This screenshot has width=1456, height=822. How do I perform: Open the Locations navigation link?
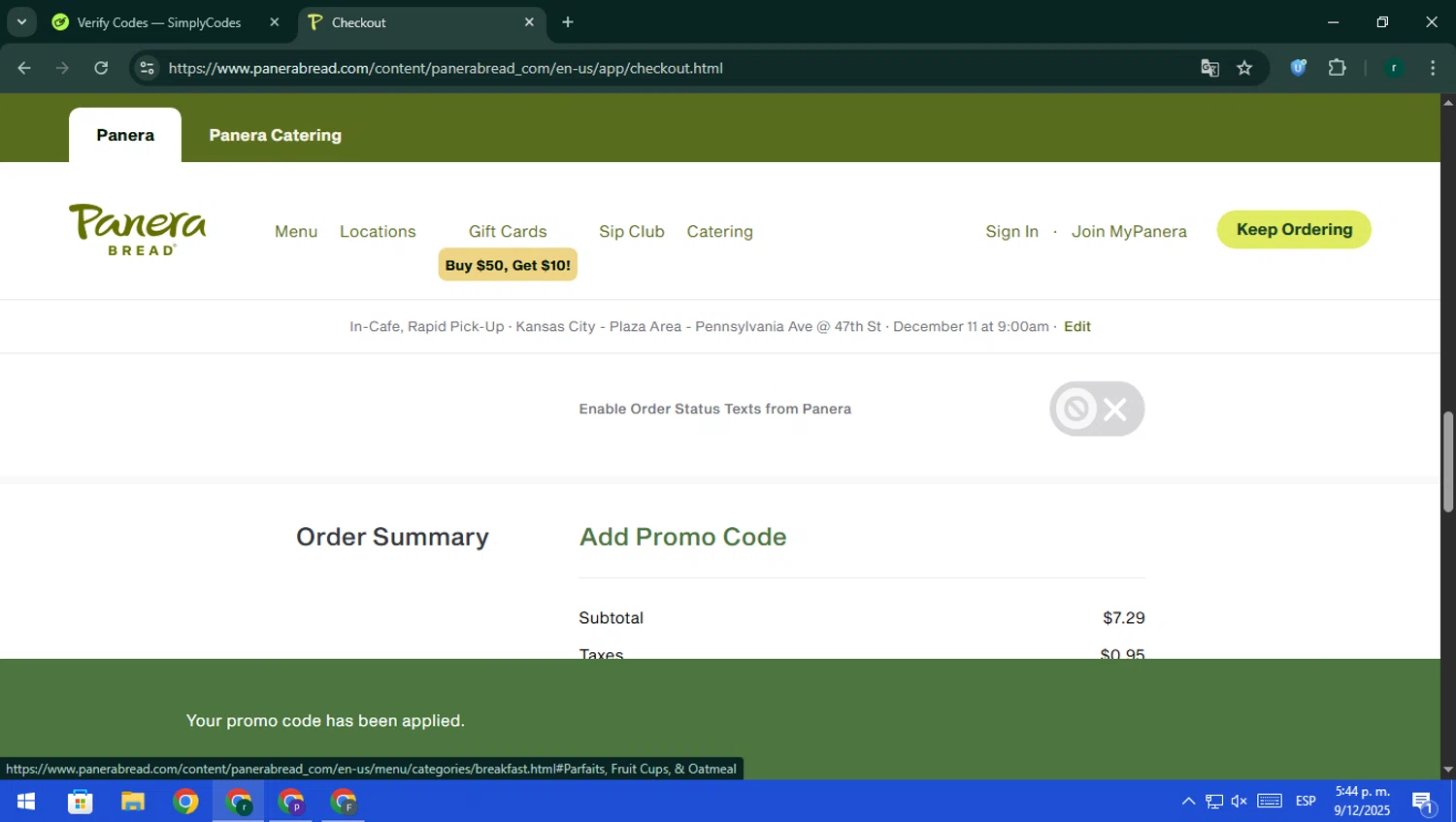point(378,231)
